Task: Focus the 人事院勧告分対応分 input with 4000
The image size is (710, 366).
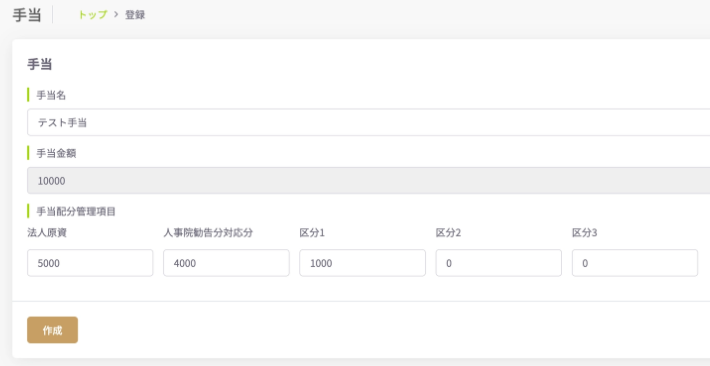Action: click(226, 263)
